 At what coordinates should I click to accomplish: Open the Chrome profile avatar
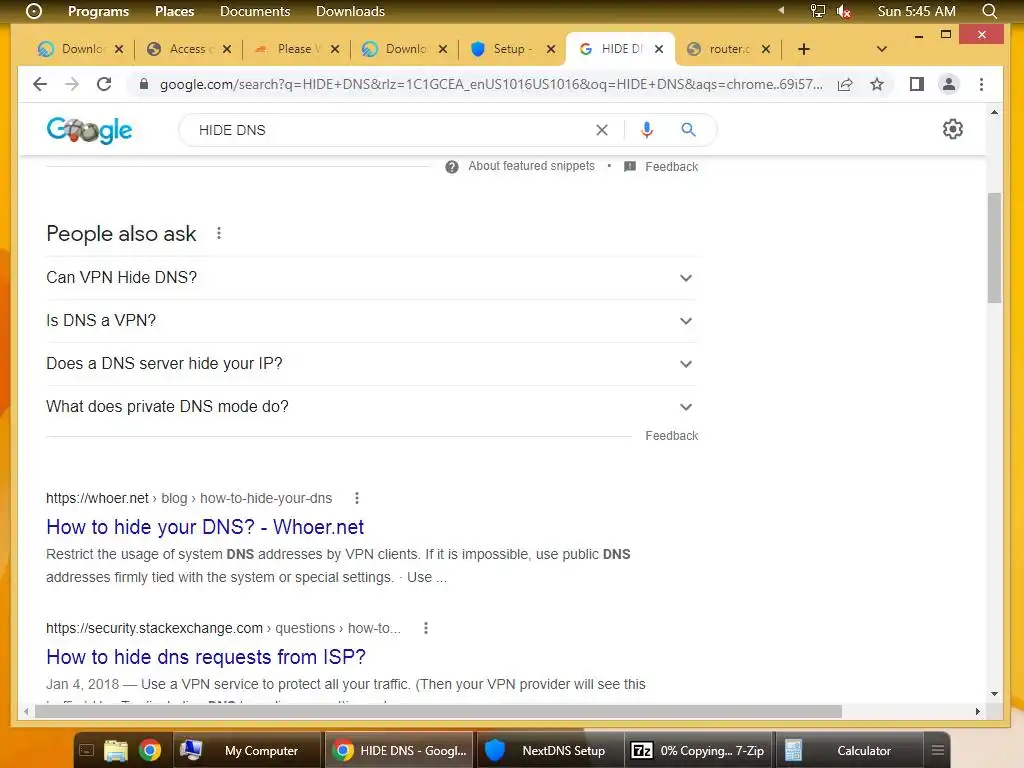[x=949, y=84]
